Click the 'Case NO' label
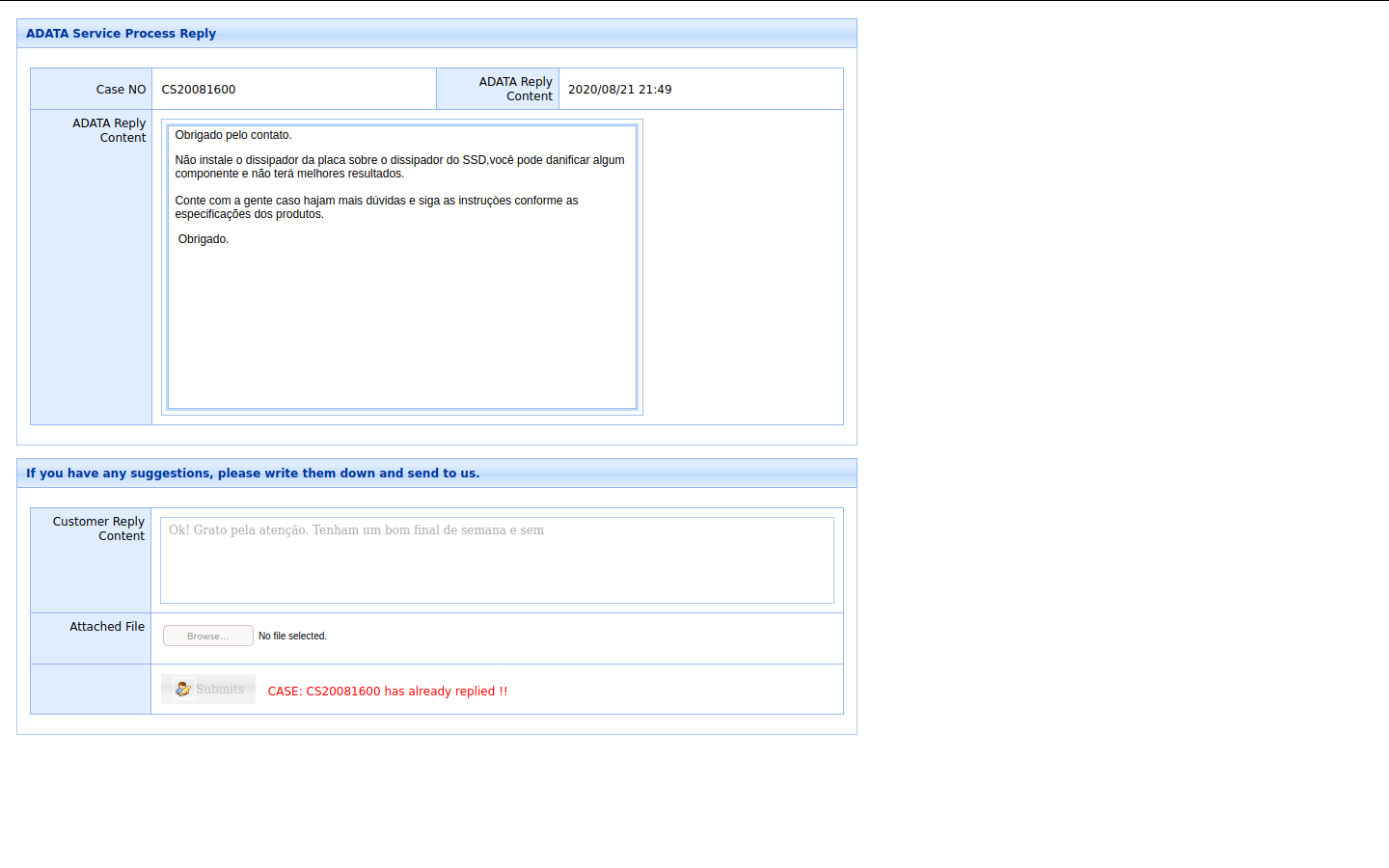 pos(122,90)
